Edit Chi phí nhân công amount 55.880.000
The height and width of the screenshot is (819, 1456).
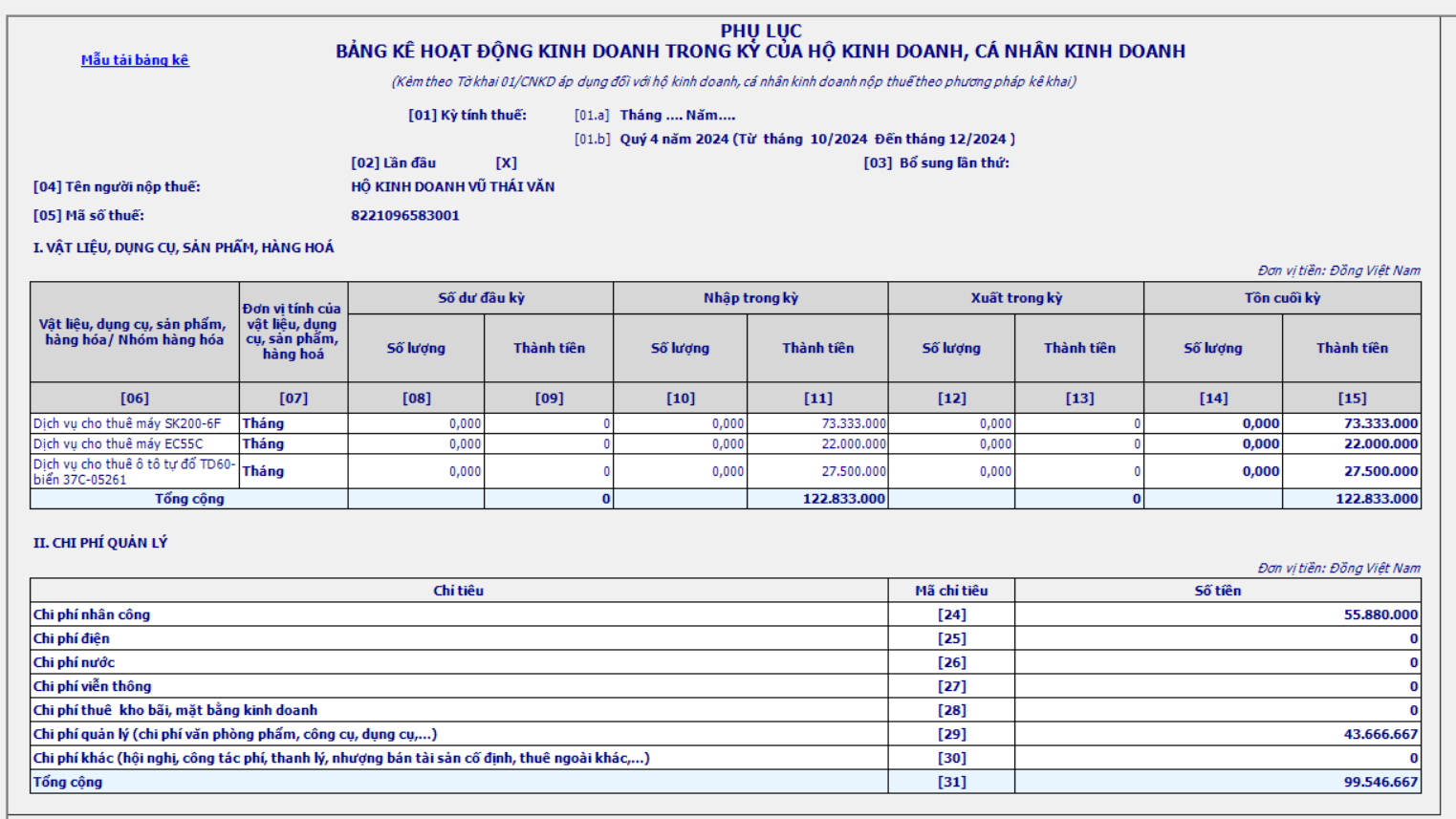pos(1217,614)
